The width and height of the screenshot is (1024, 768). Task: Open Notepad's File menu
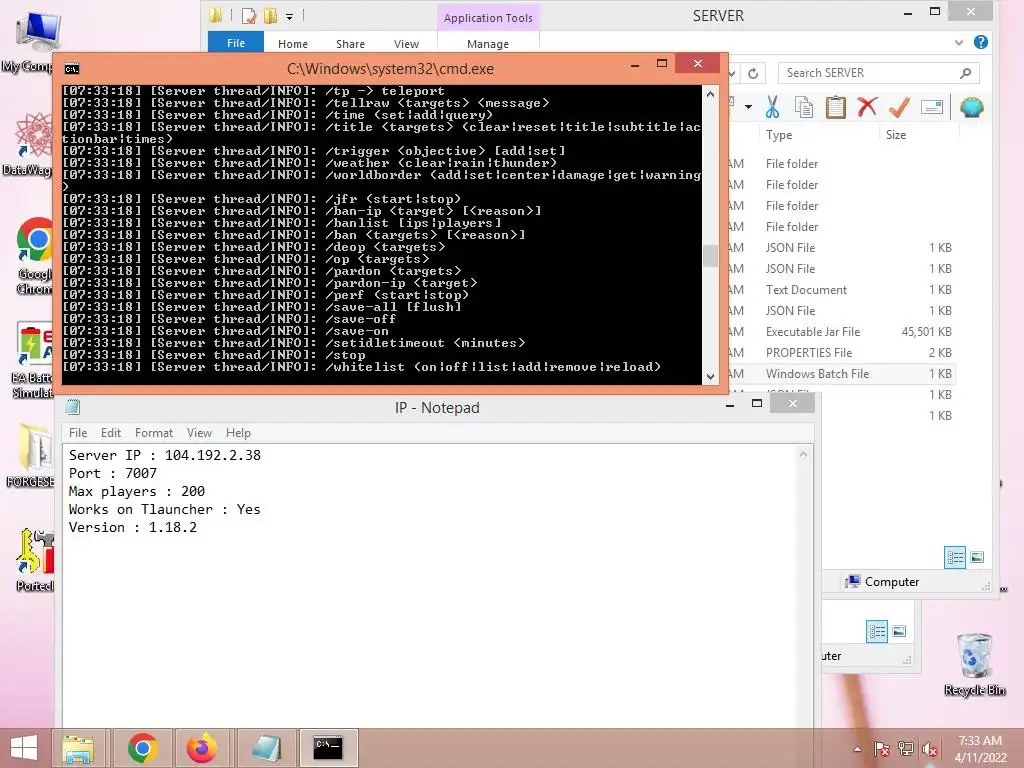tap(78, 432)
